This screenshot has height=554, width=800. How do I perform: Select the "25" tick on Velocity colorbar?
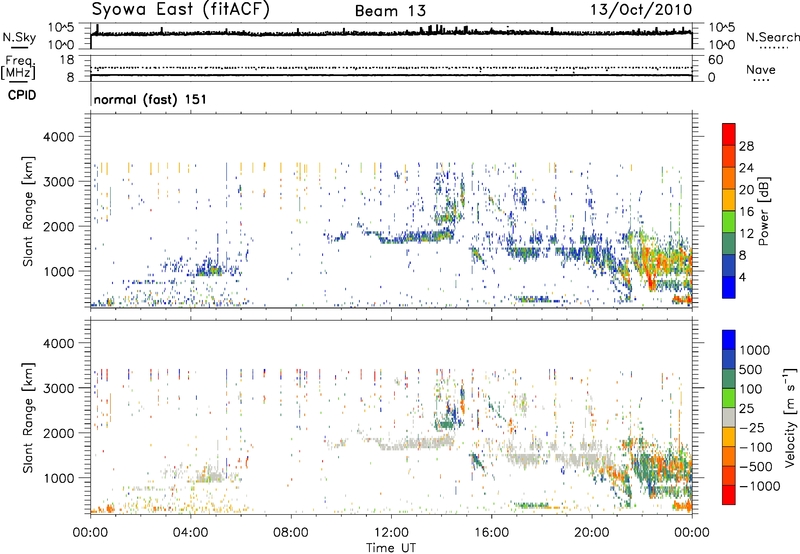[x=747, y=408]
